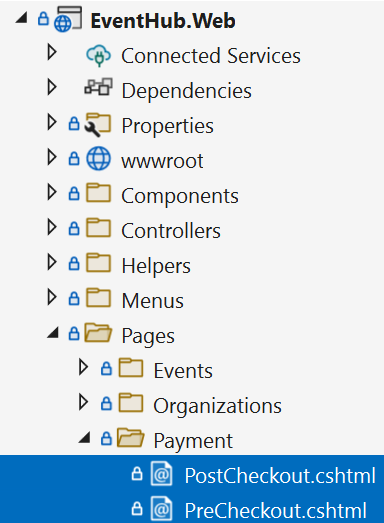Collapse the Pages folder
This screenshot has height=523, width=384.
[53, 333]
